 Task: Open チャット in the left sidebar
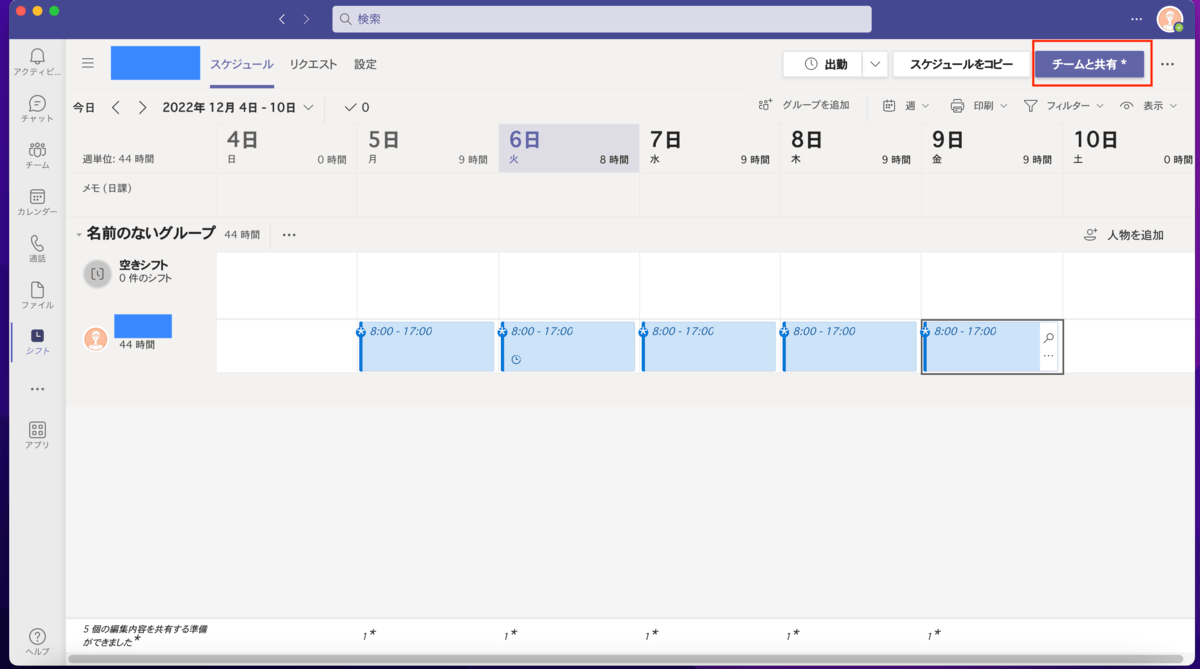(37, 109)
